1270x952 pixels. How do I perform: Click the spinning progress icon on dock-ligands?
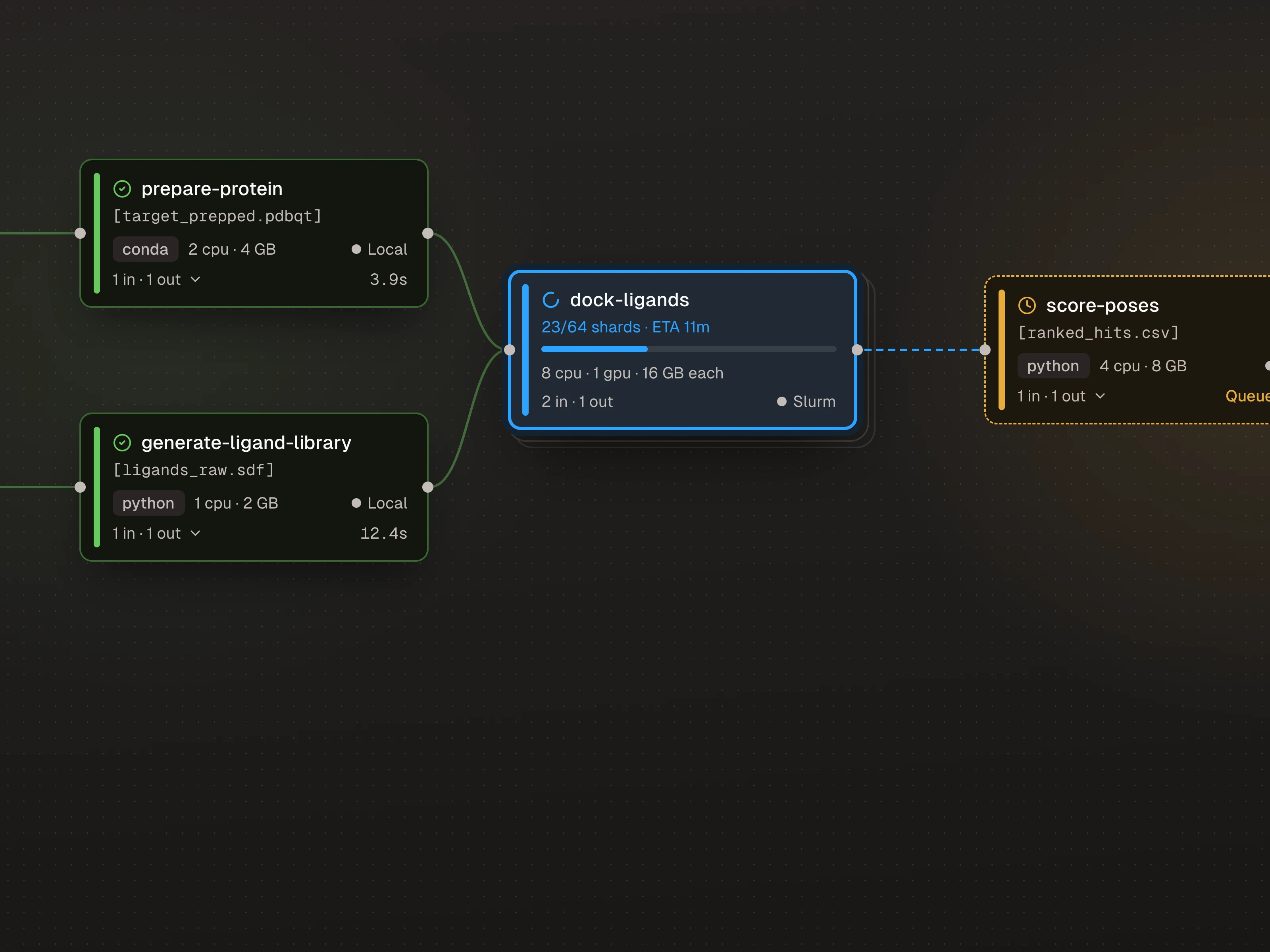[x=550, y=299]
